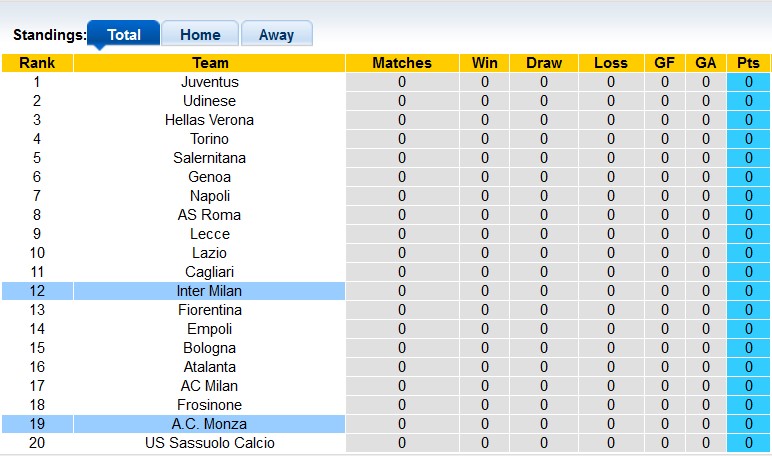Screen dimensions: 772x456
Task: Click the GF column header
Action: click(664, 63)
